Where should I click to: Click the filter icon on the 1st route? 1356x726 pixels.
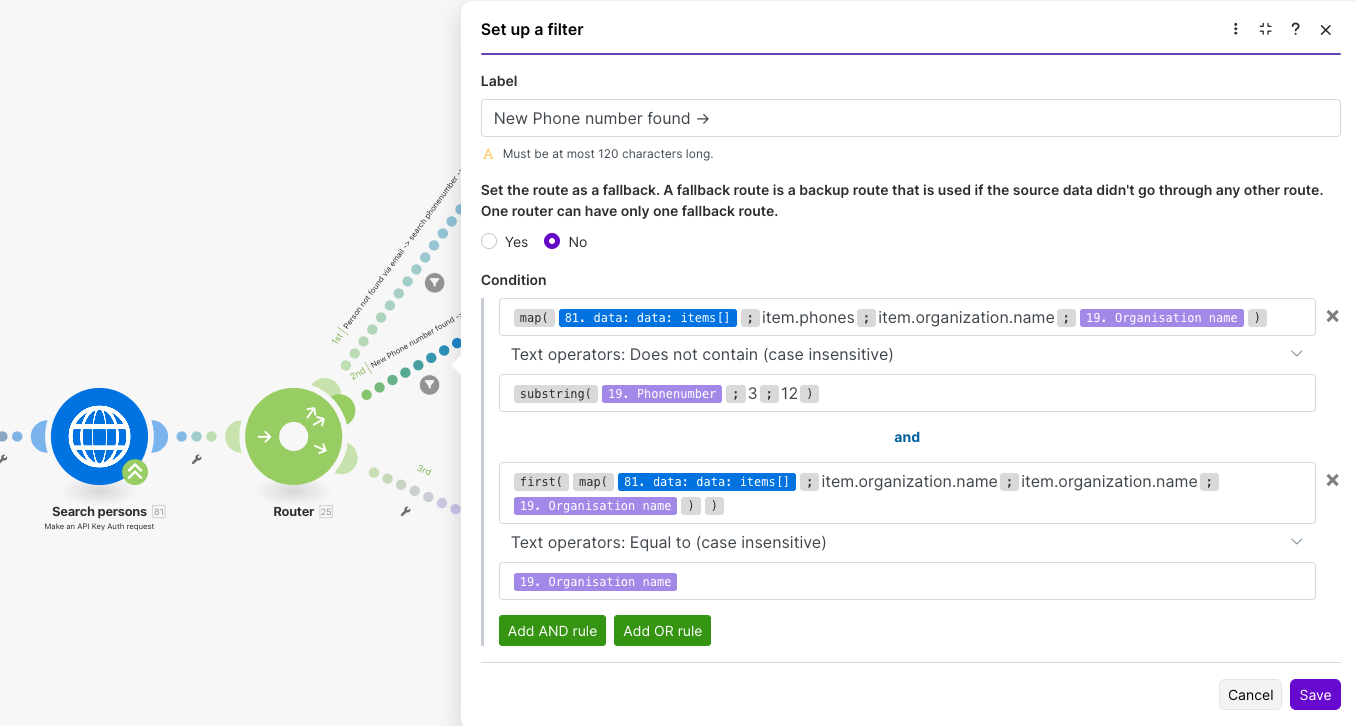pos(434,283)
